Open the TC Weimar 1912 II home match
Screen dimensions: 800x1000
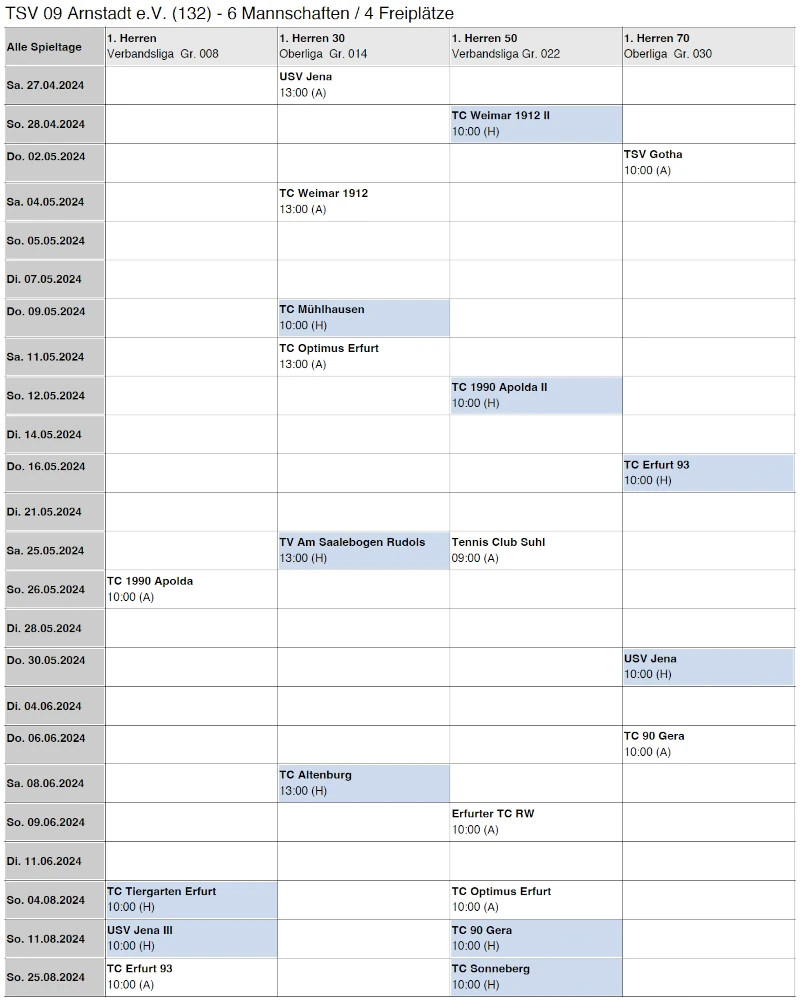point(535,124)
